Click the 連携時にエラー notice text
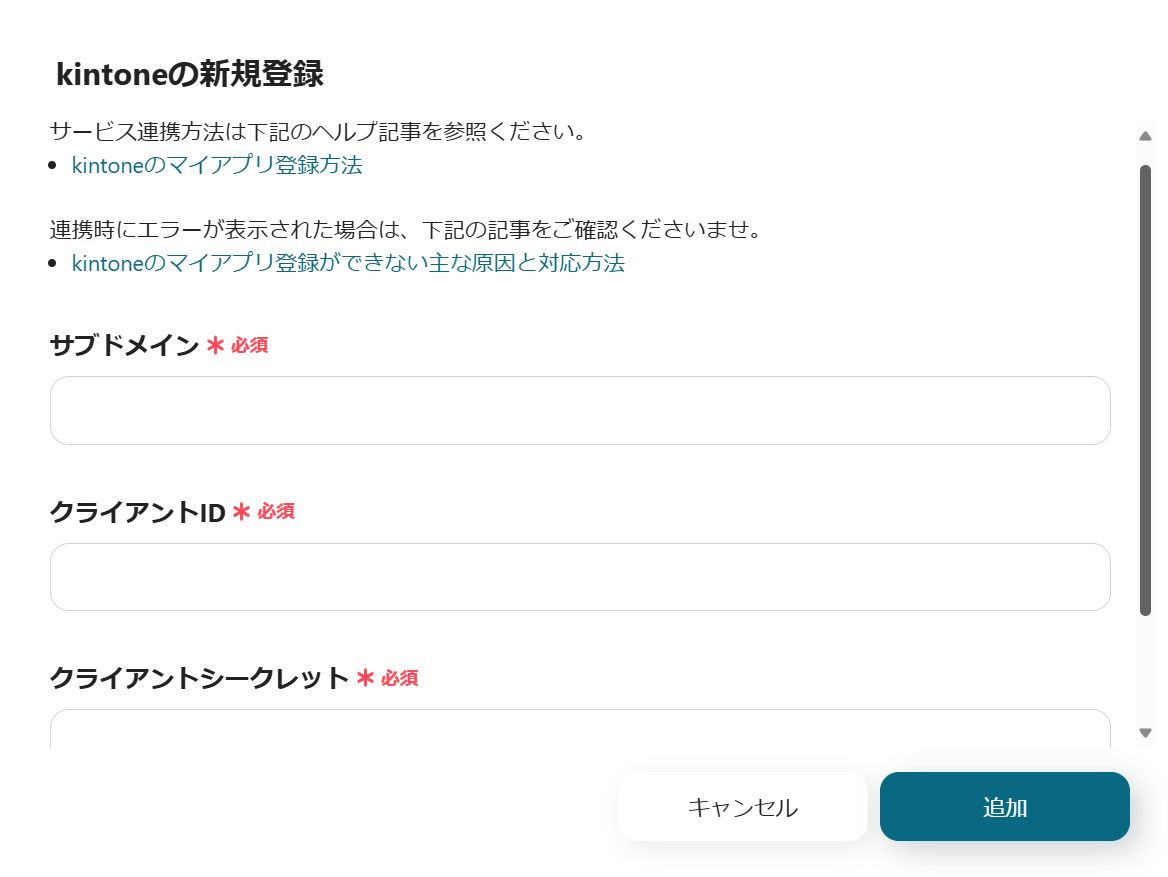 (x=406, y=230)
